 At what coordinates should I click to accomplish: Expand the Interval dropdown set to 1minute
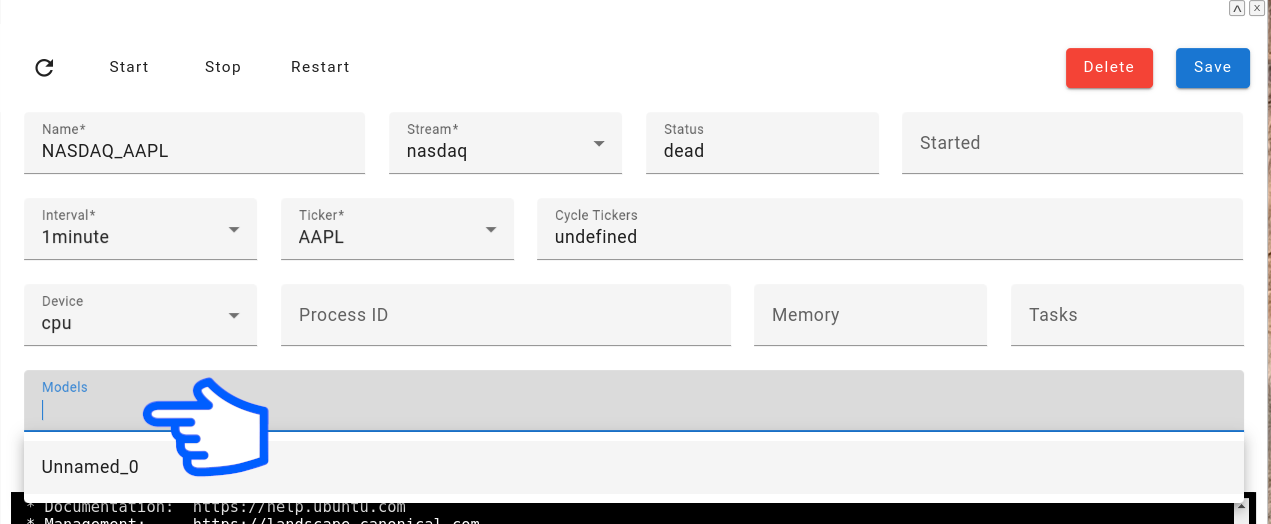tap(140, 229)
